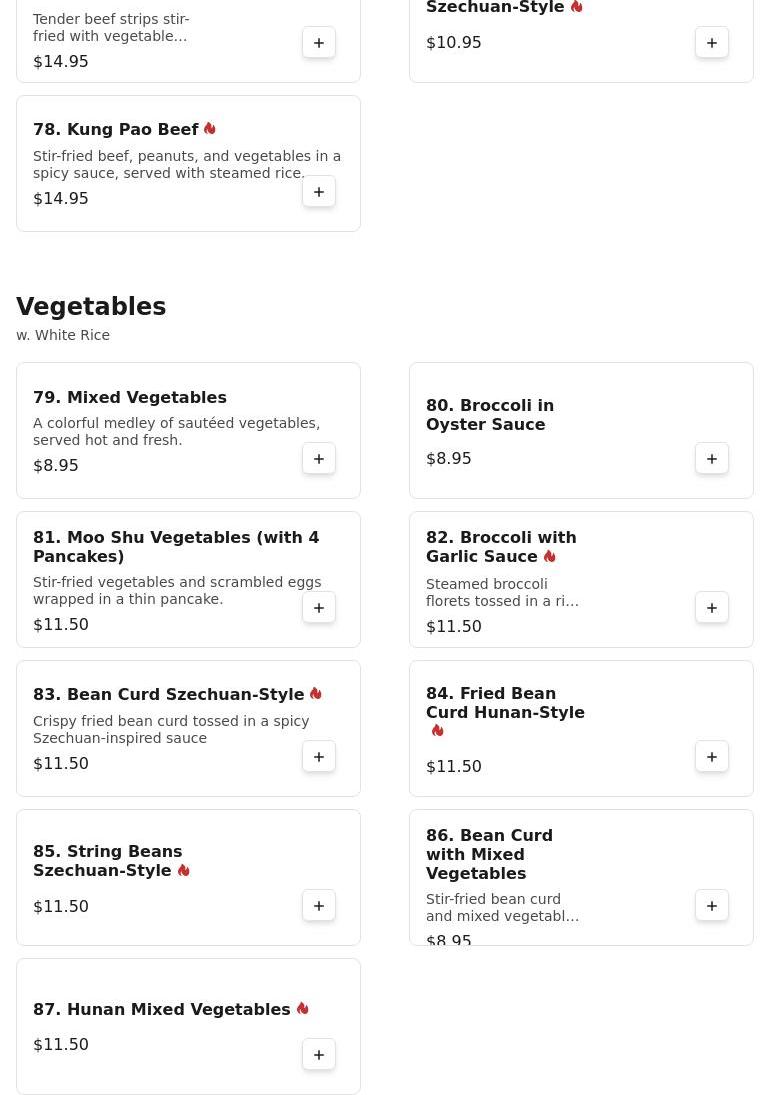Open 83. Bean Curd Szechuan-Style title

[168, 694]
